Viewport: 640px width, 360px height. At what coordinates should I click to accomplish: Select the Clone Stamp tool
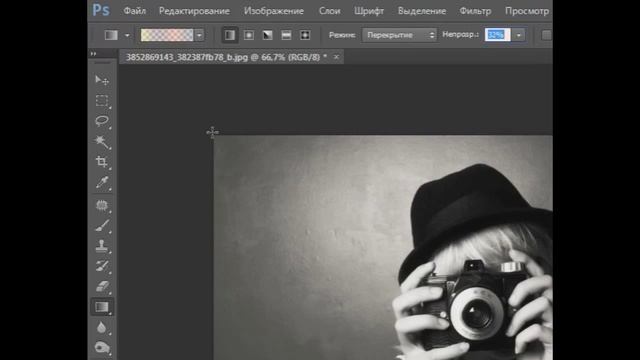coord(102,246)
